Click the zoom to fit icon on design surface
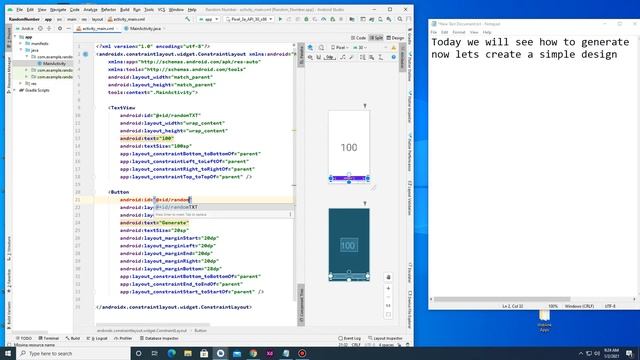The height and width of the screenshot is (360, 640). click(388, 315)
